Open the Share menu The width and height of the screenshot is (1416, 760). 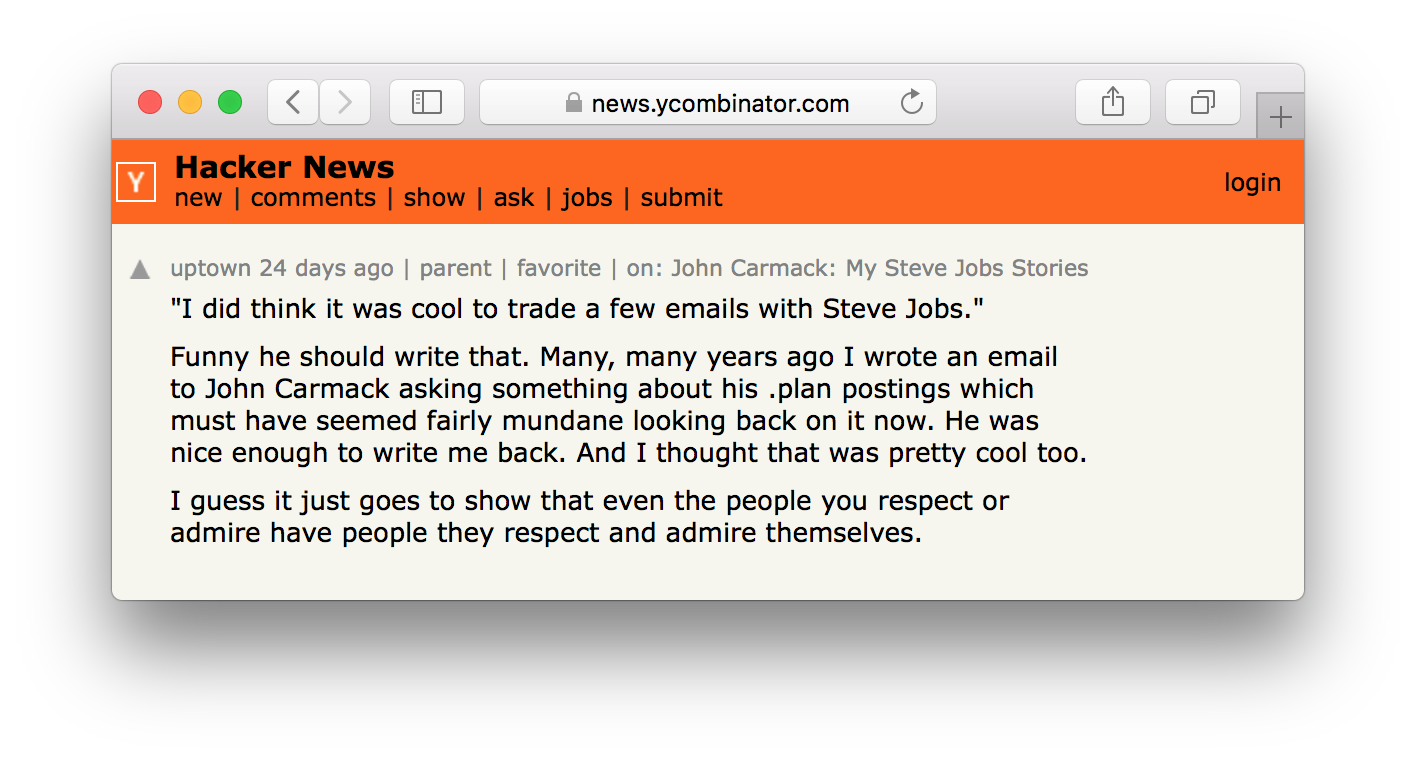pyautogui.click(x=1113, y=102)
